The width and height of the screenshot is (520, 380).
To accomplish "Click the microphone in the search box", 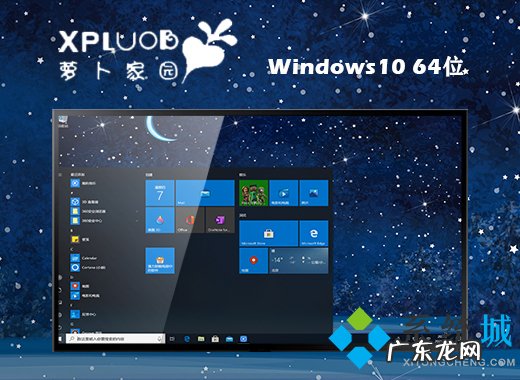I will tap(160, 339).
